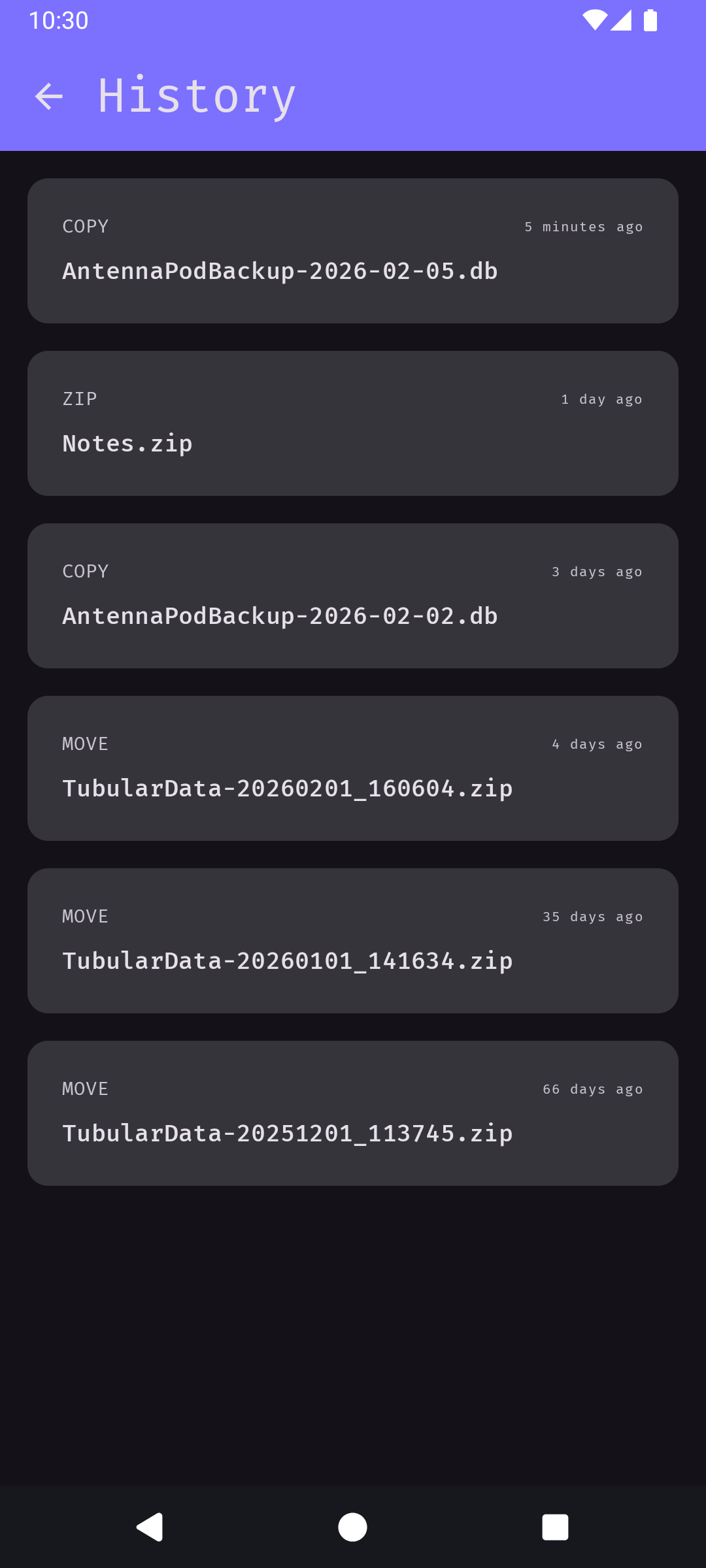Tap the "5 minutes ago" timestamp
This screenshot has width=706, height=1568.
pyautogui.click(x=583, y=227)
